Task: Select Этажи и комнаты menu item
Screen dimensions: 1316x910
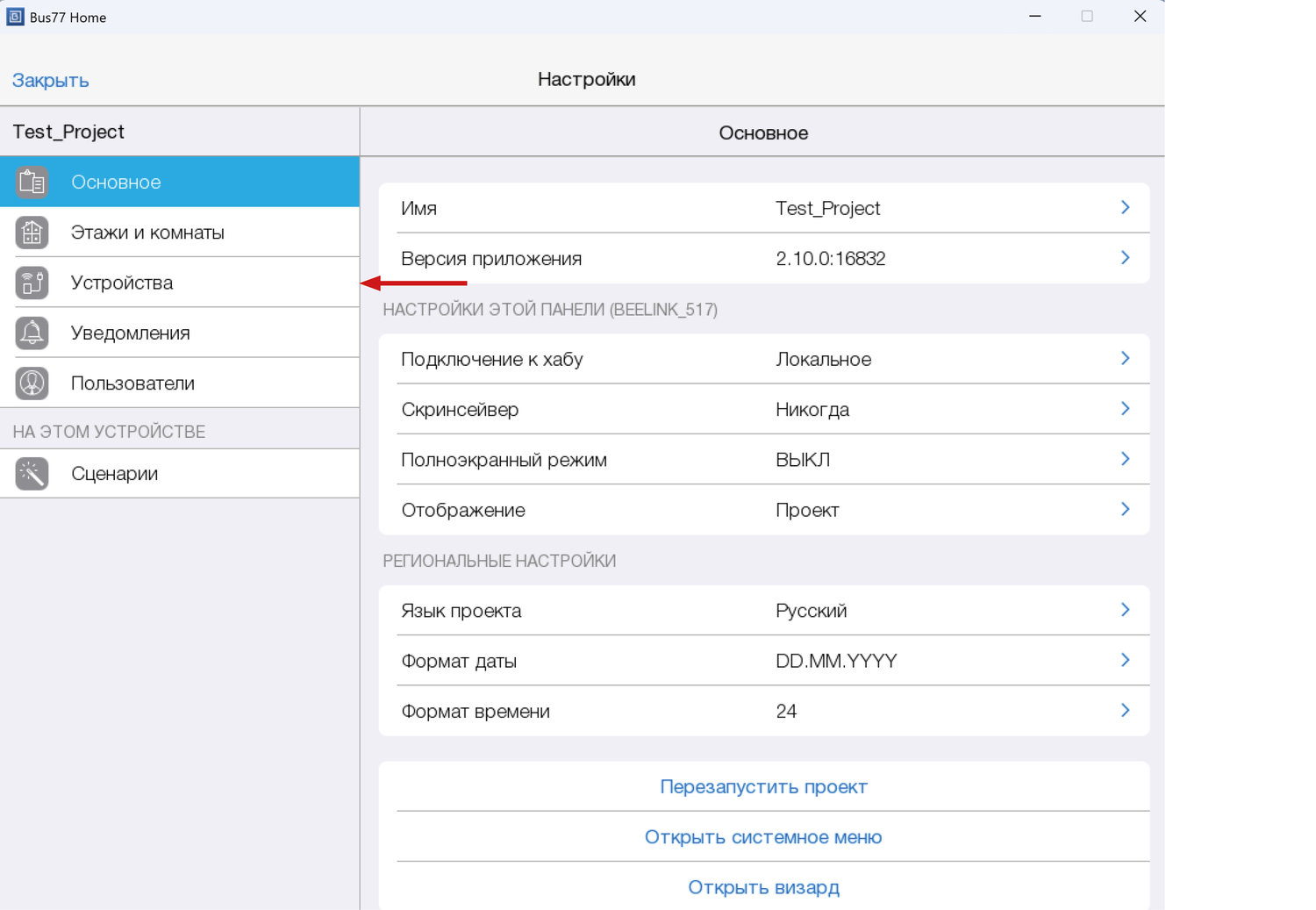Action: tap(147, 233)
